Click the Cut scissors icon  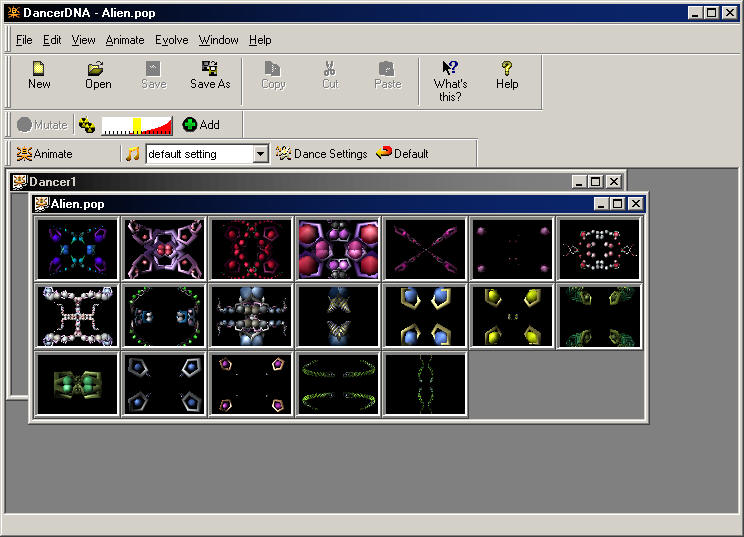(x=329, y=69)
